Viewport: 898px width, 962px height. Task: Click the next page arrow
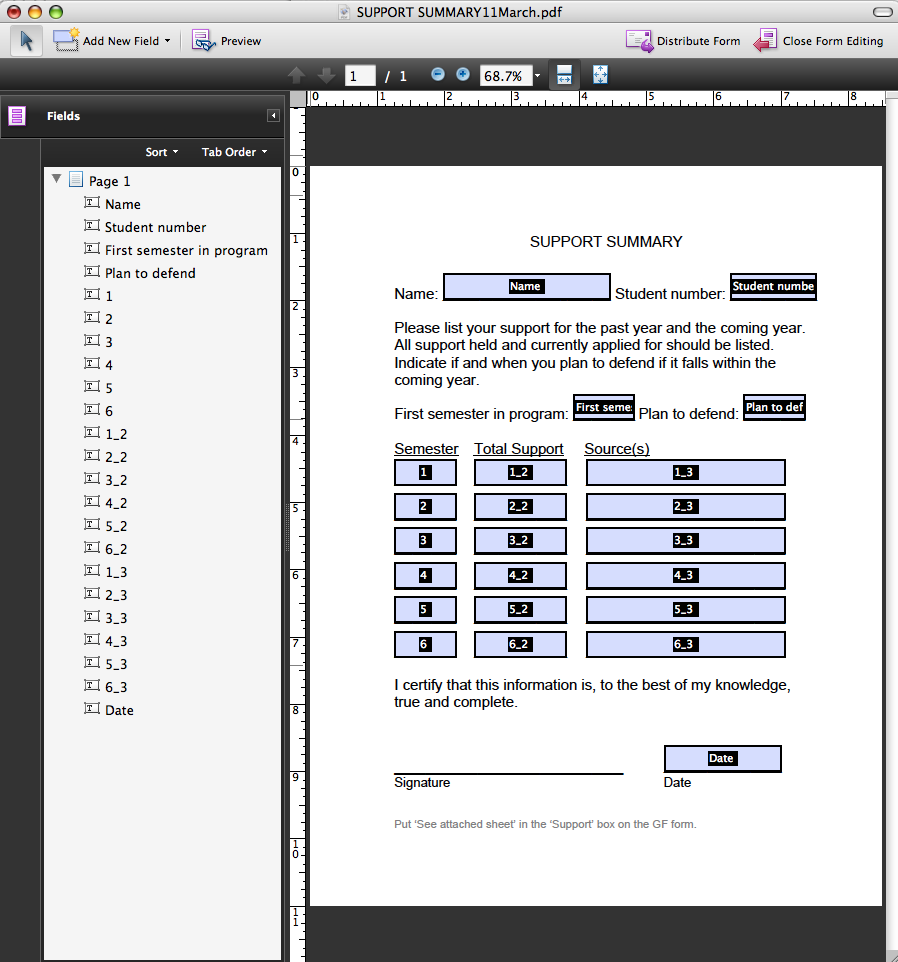point(325,74)
